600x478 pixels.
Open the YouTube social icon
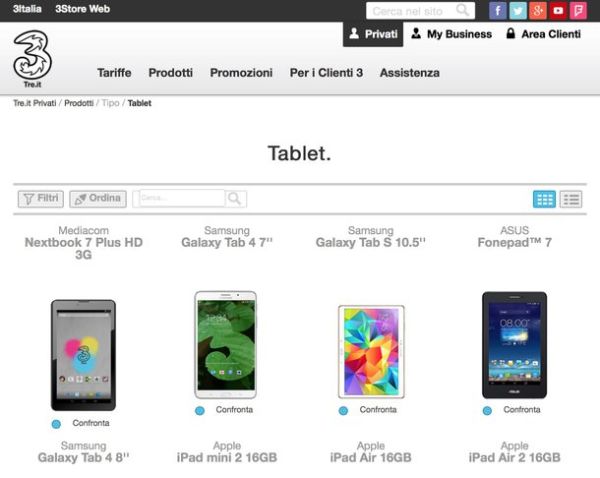[558, 10]
